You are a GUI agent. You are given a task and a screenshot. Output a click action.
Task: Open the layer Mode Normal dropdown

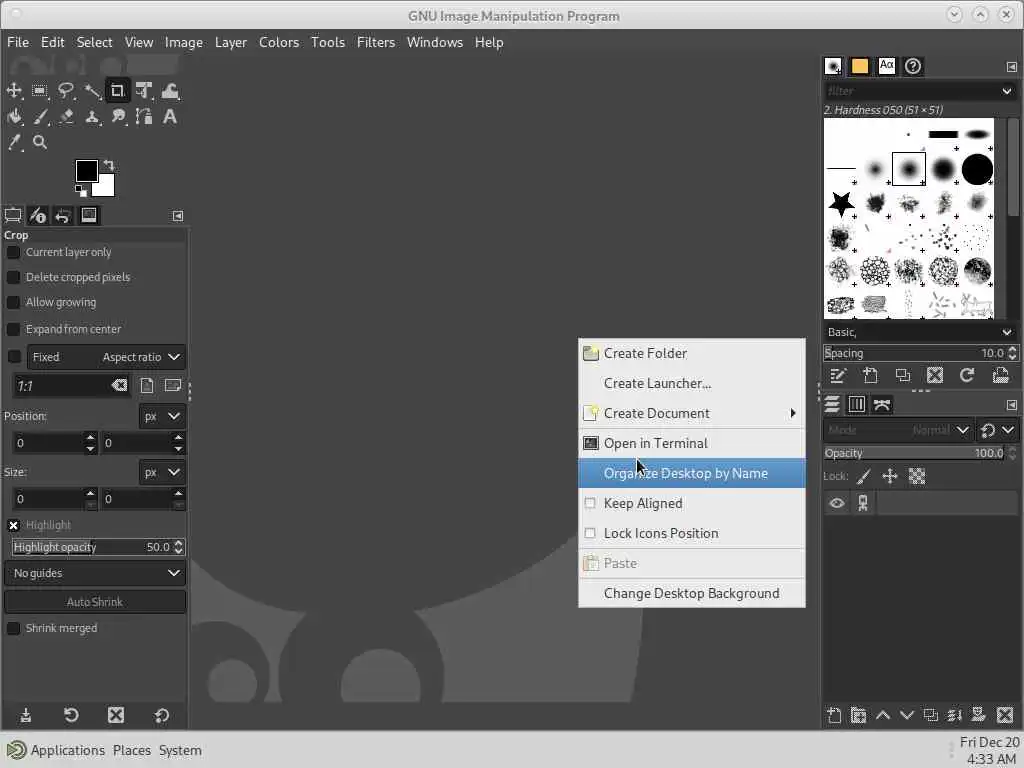[x=897, y=430]
